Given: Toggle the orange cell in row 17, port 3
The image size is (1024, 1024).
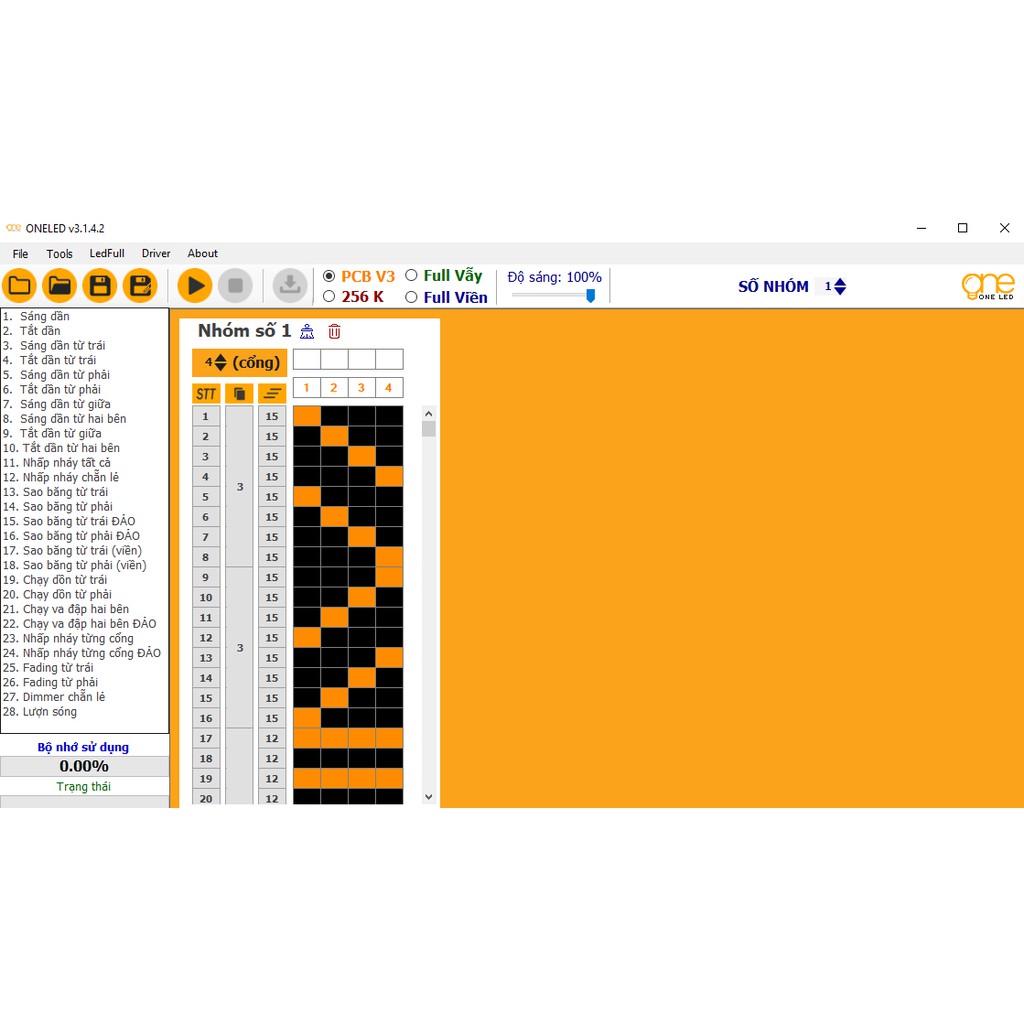Looking at the screenshot, I should click(x=362, y=738).
